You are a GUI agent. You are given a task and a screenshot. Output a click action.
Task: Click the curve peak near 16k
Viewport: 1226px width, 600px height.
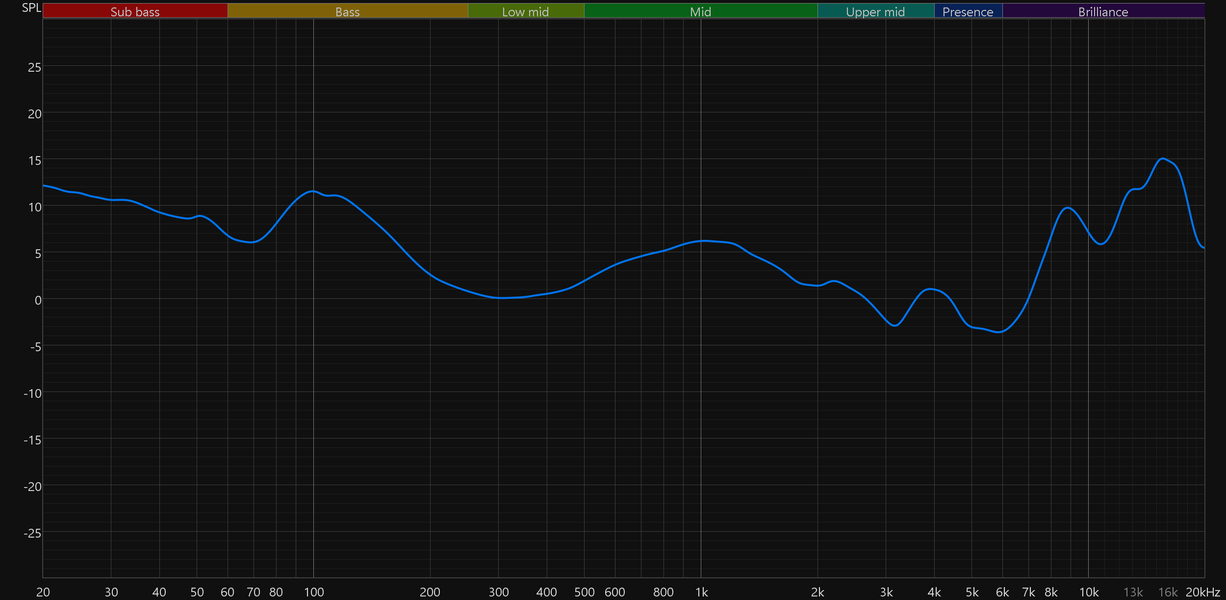click(1162, 158)
